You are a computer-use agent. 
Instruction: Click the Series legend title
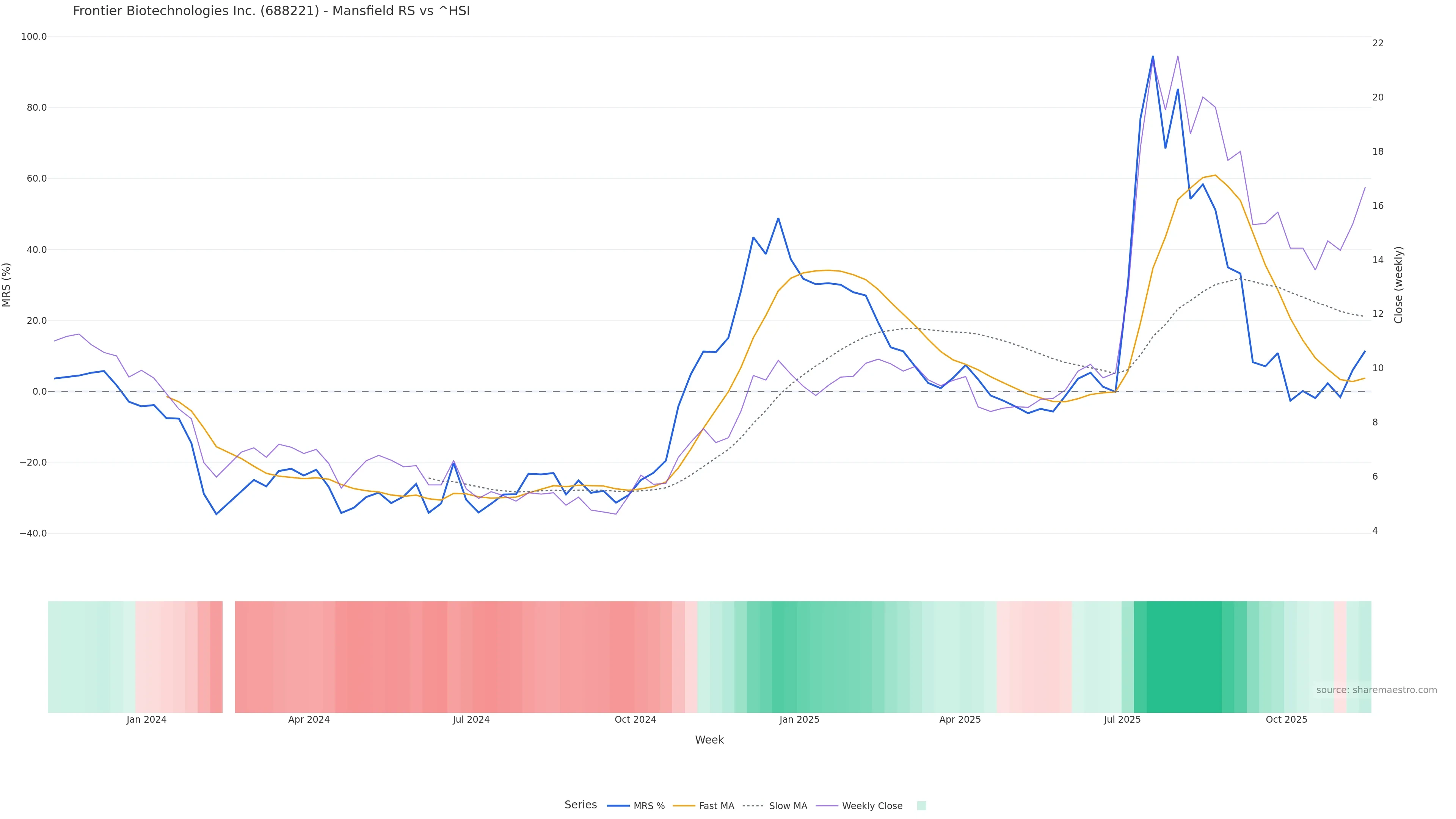tap(581, 805)
